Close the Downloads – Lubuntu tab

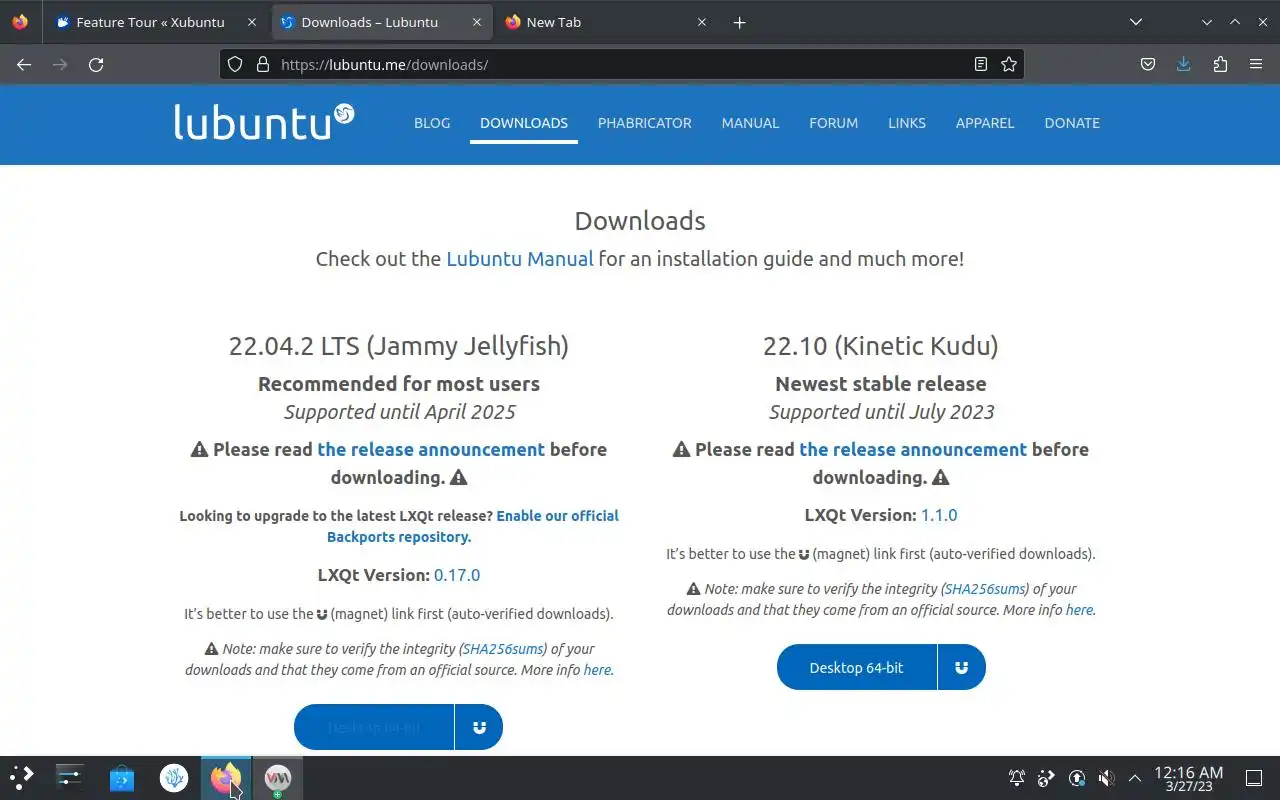(x=478, y=22)
